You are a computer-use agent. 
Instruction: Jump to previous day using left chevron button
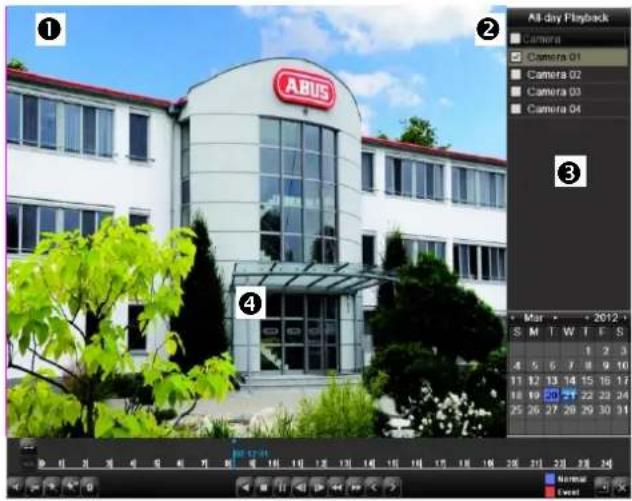[374, 487]
